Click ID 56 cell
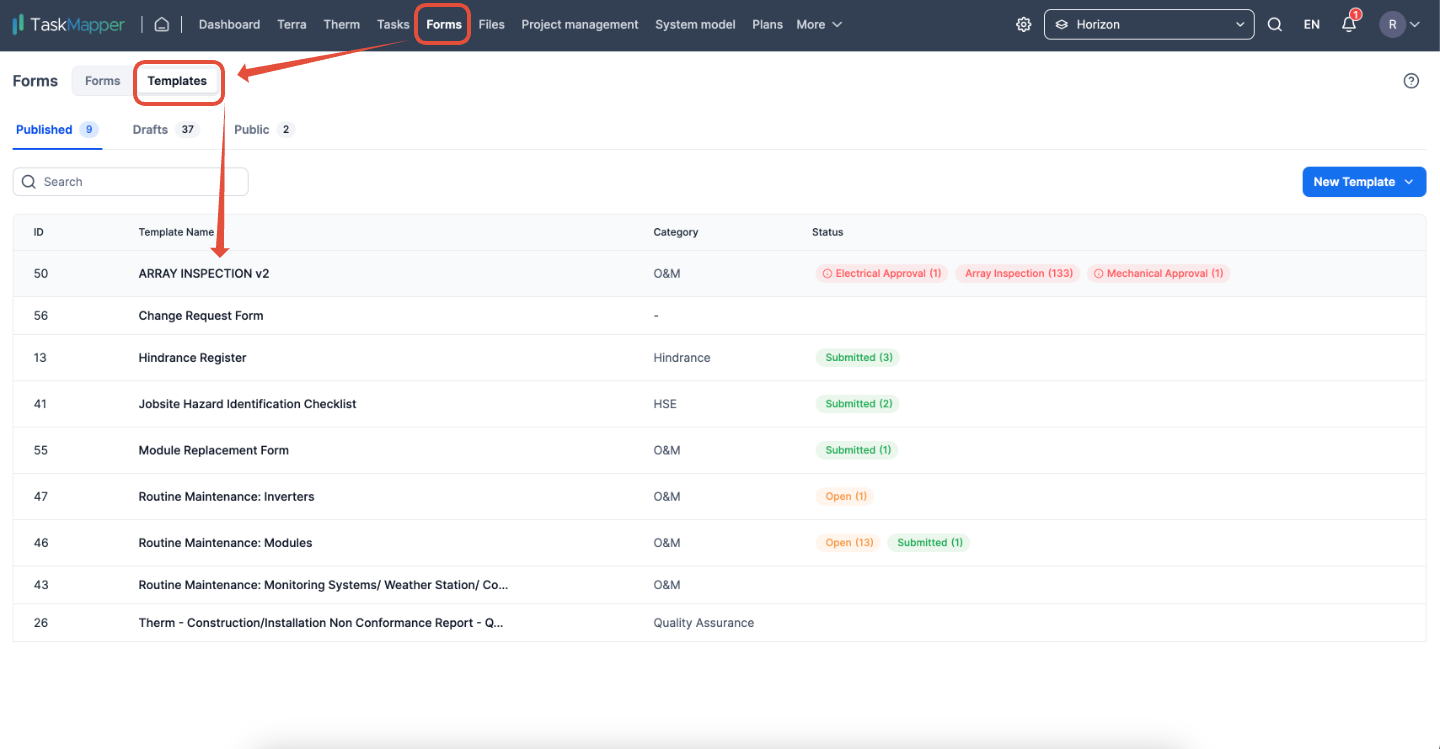This screenshot has width=1440, height=749. tap(41, 316)
